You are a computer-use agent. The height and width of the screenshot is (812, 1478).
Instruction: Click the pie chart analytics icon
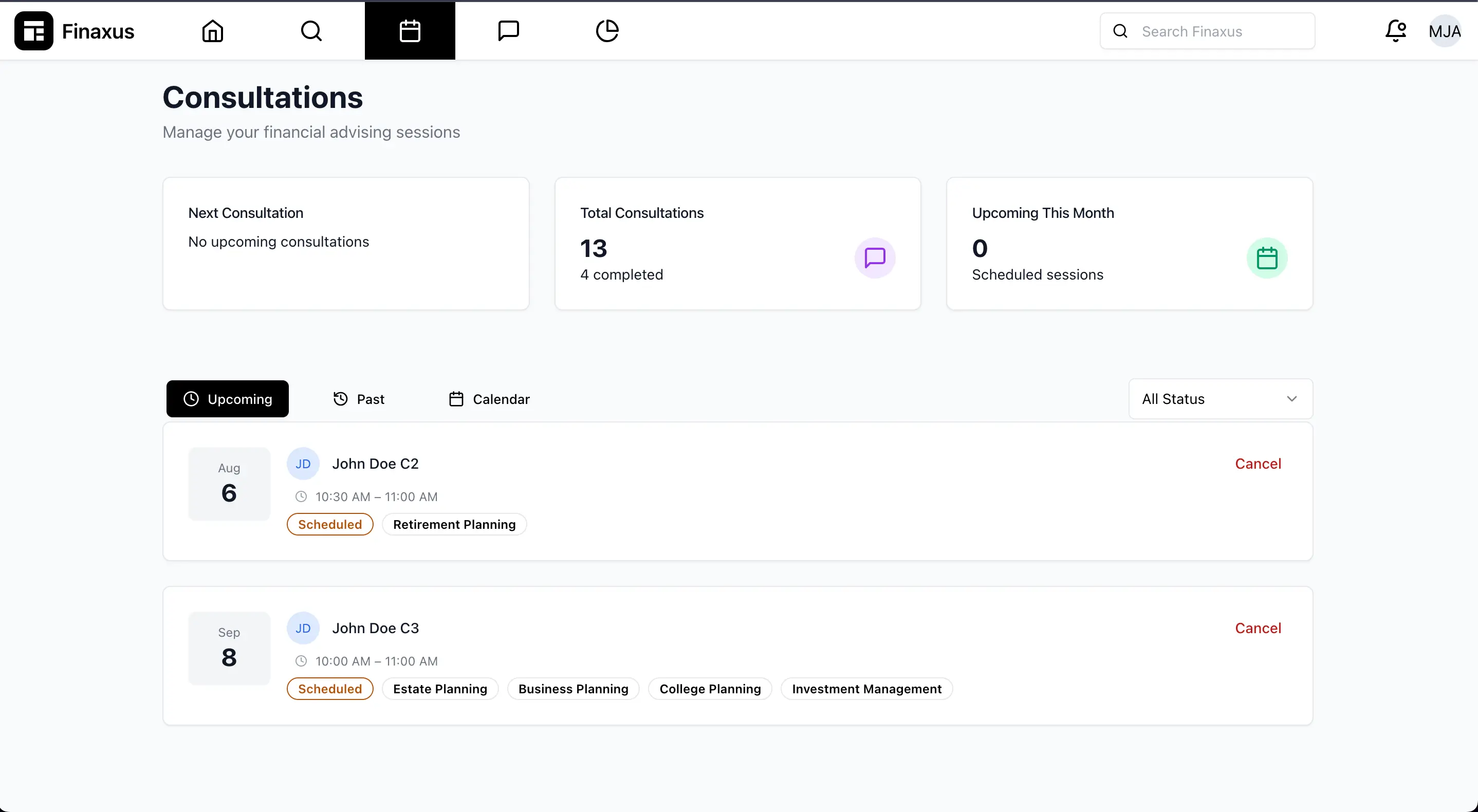607,30
